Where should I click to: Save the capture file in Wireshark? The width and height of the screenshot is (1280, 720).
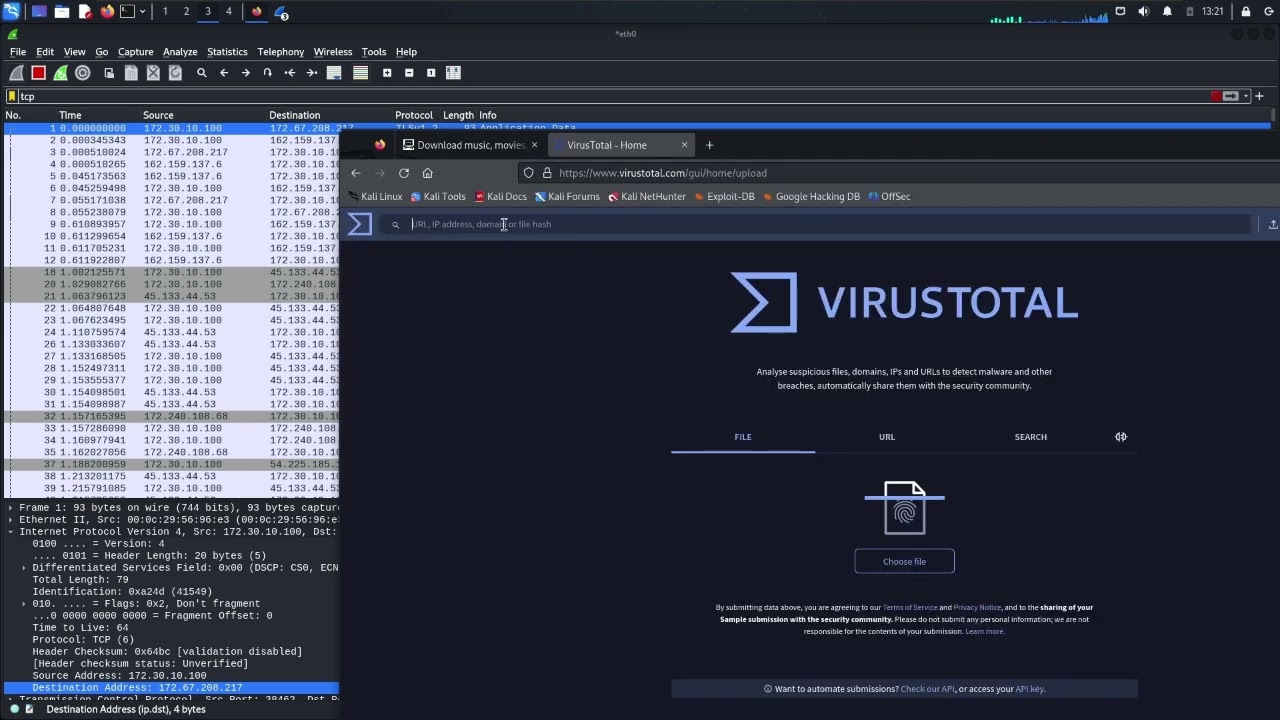131,73
